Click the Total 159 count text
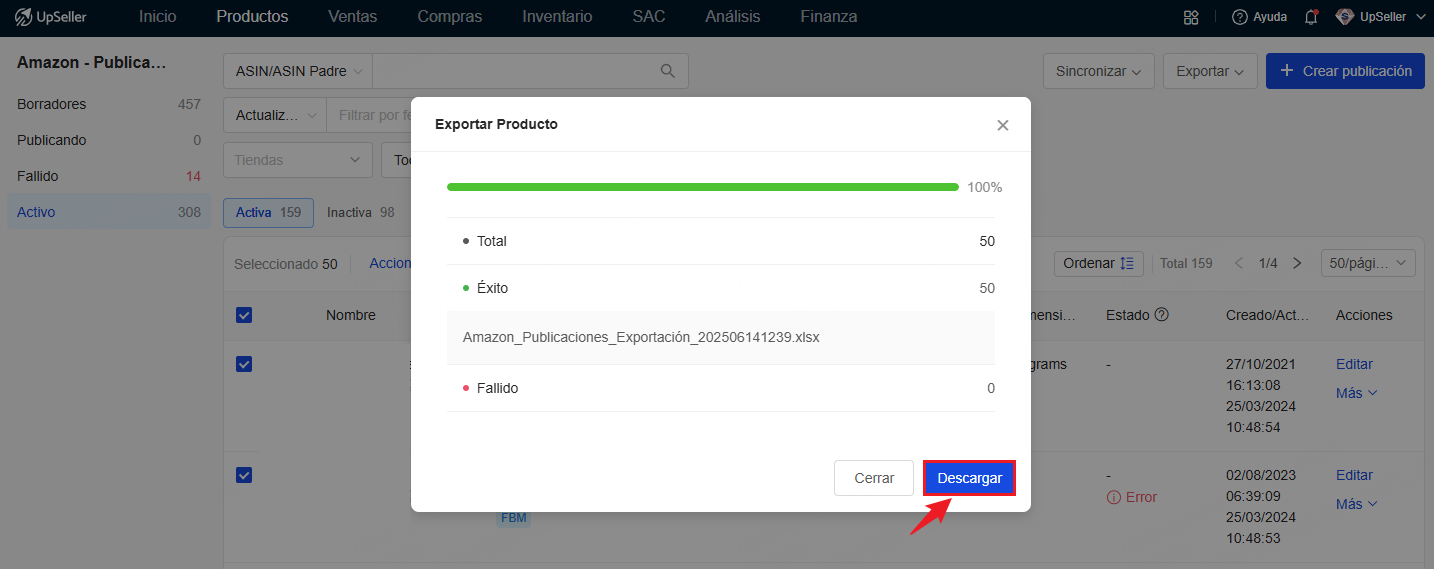 pyautogui.click(x=1186, y=263)
